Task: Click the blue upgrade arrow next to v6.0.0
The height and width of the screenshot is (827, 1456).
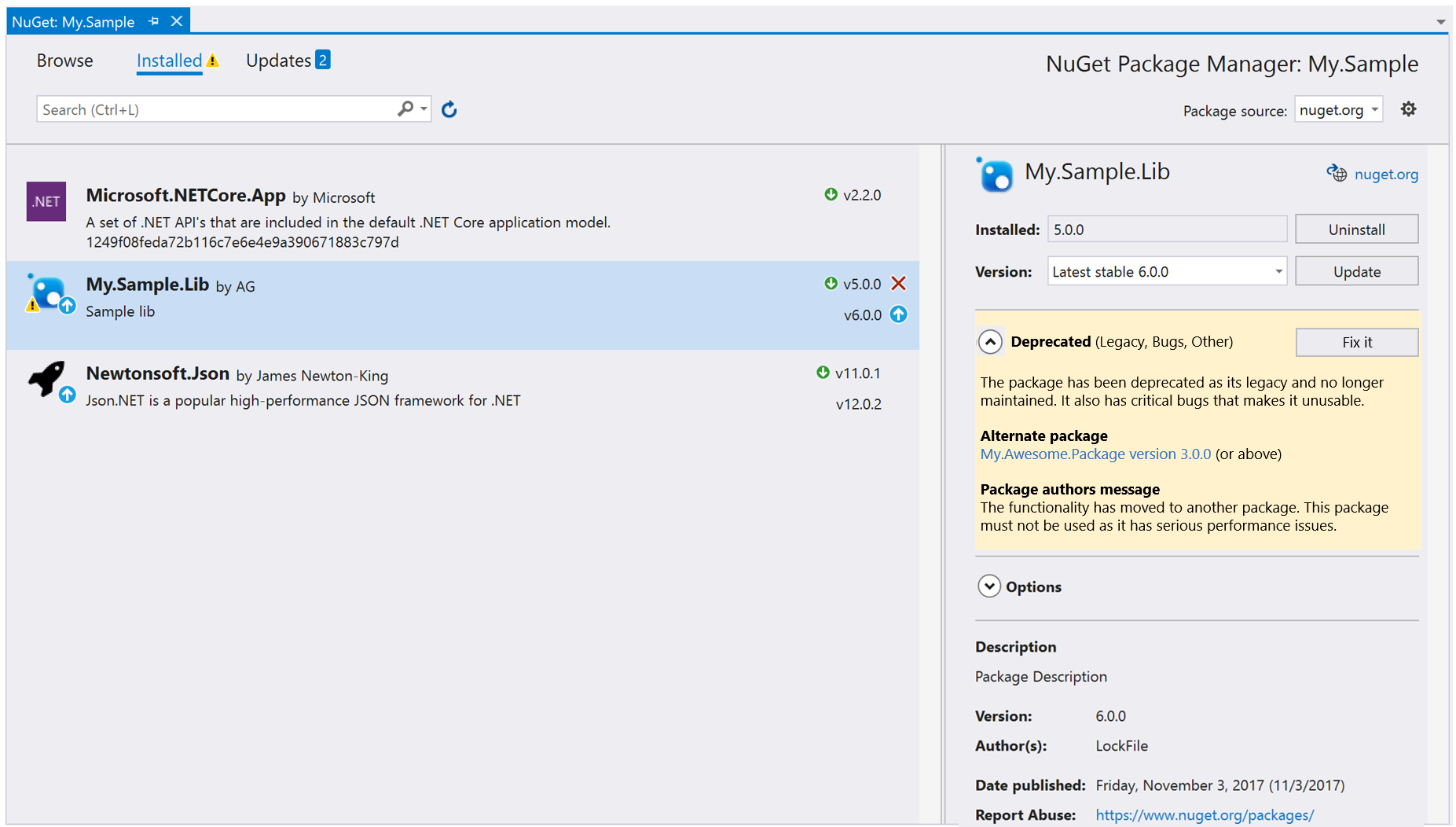Action: 898,314
